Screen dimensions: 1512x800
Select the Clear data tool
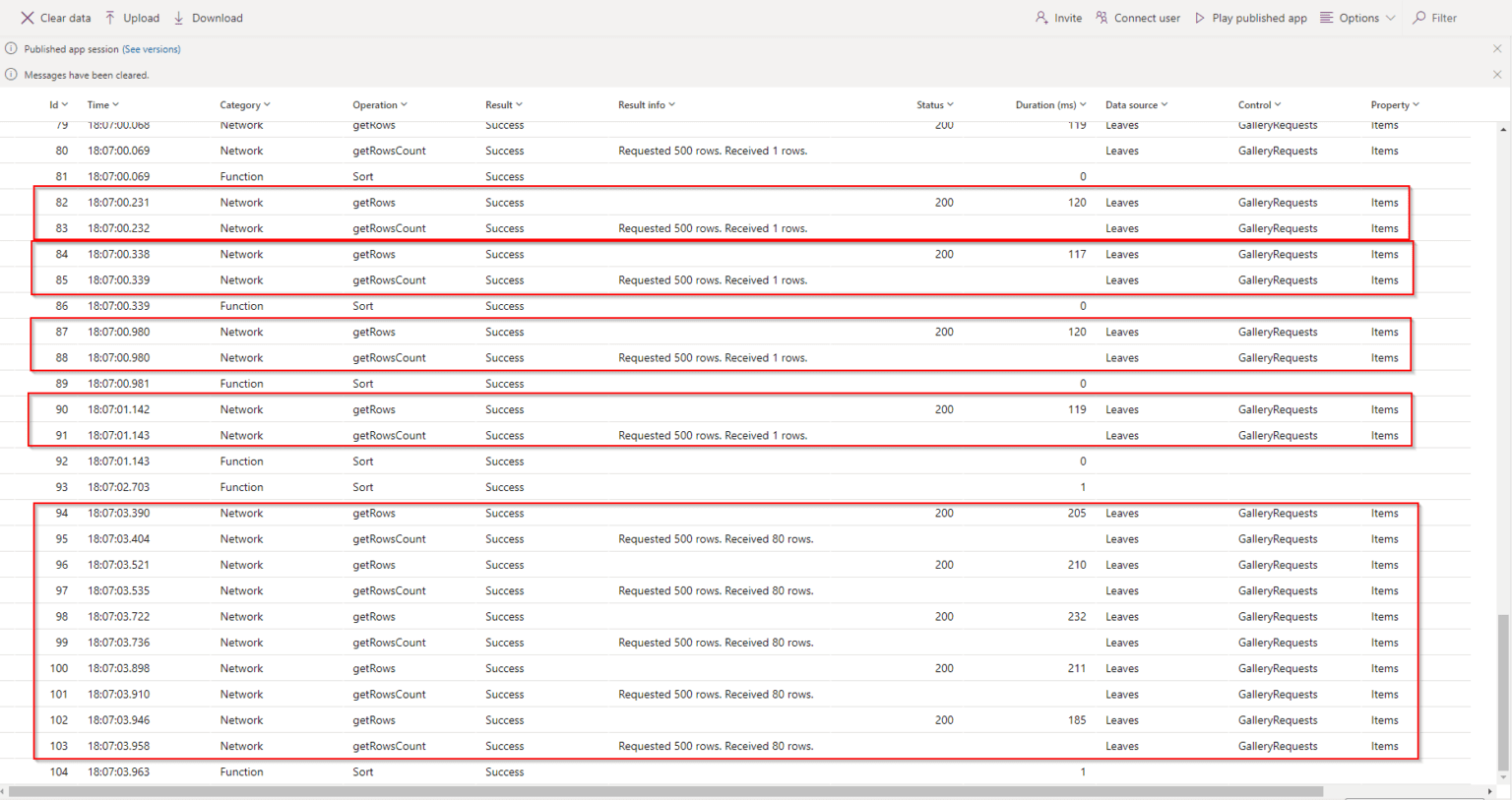pos(56,17)
